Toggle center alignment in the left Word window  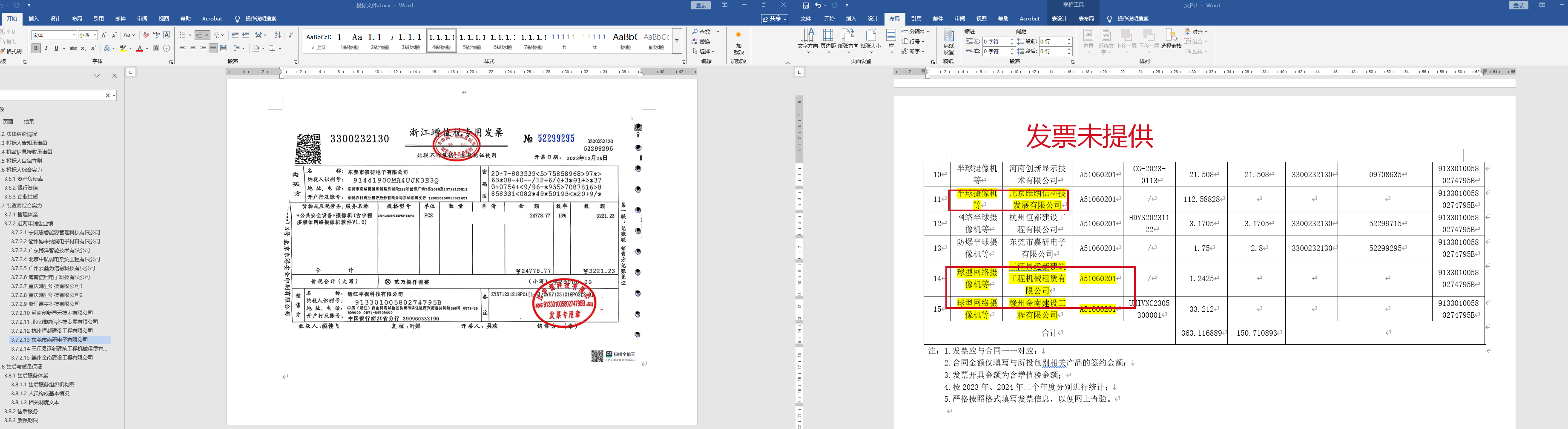click(193, 48)
